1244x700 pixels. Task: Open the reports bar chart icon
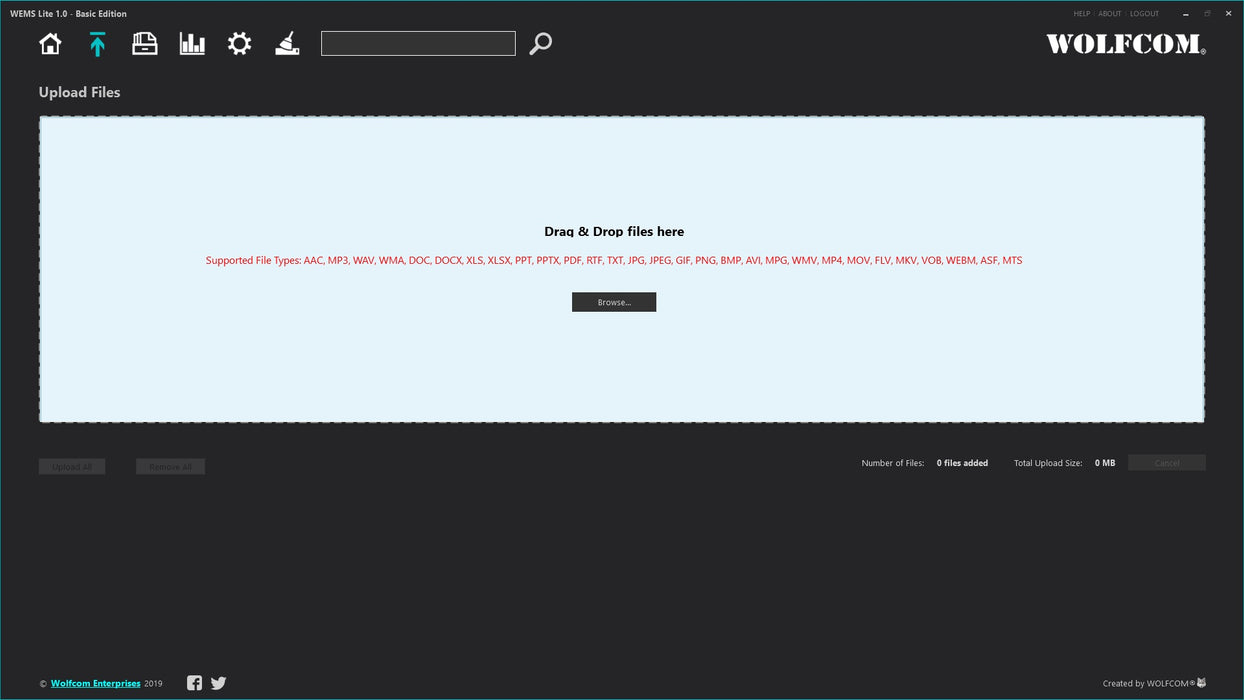[x=192, y=44]
